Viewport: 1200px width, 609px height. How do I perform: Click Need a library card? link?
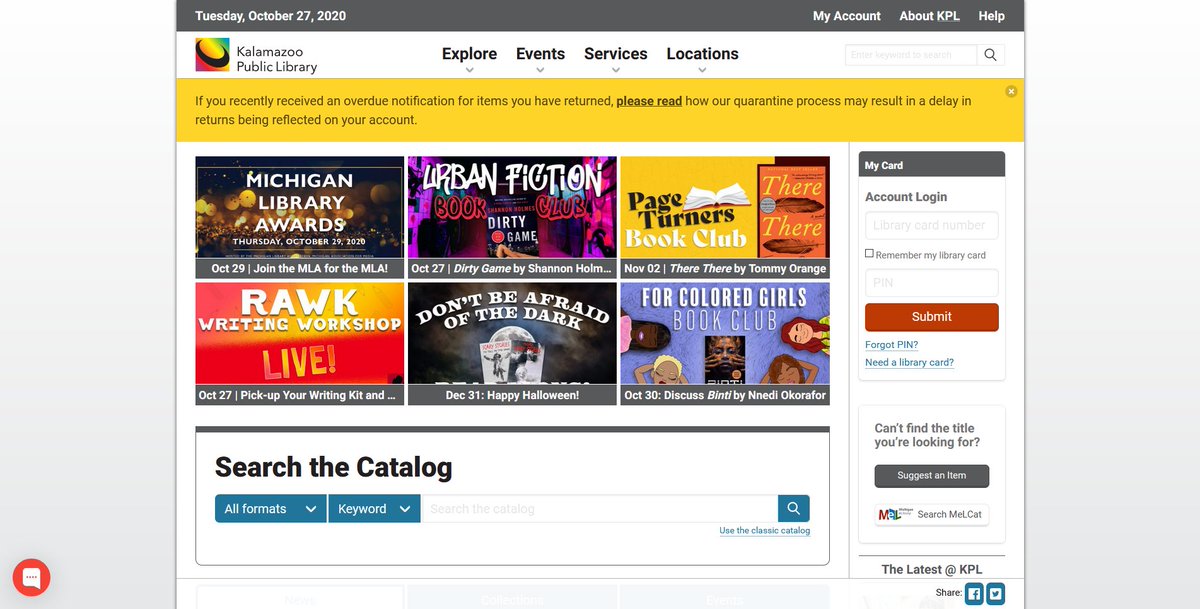click(x=910, y=362)
